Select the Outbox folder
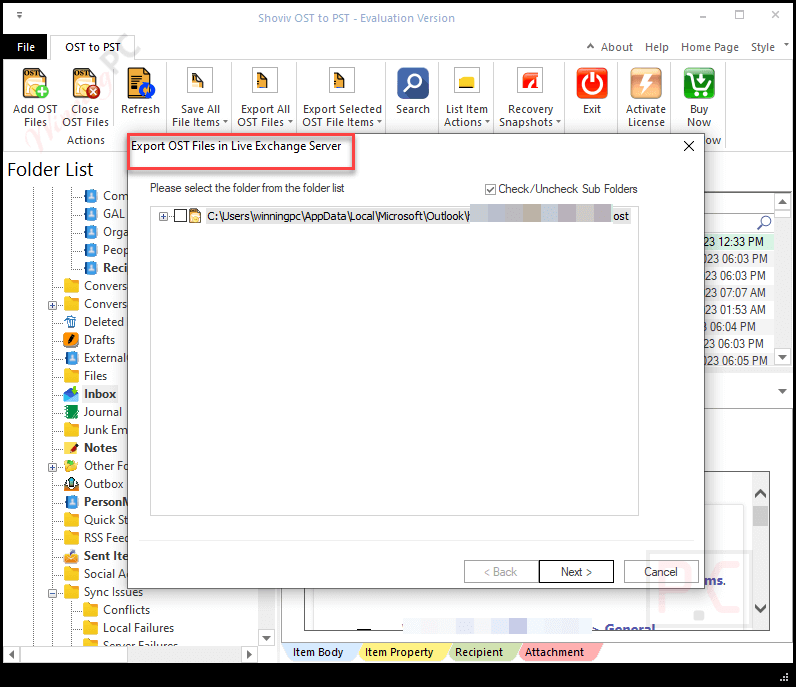Screen dimensions: 797x688 pyautogui.click(x=104, y=484)
